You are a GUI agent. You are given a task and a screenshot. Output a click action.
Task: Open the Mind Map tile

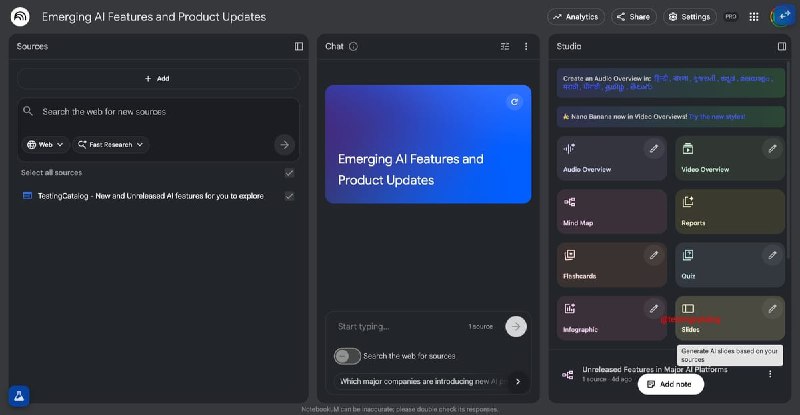[x=611, y=212]
